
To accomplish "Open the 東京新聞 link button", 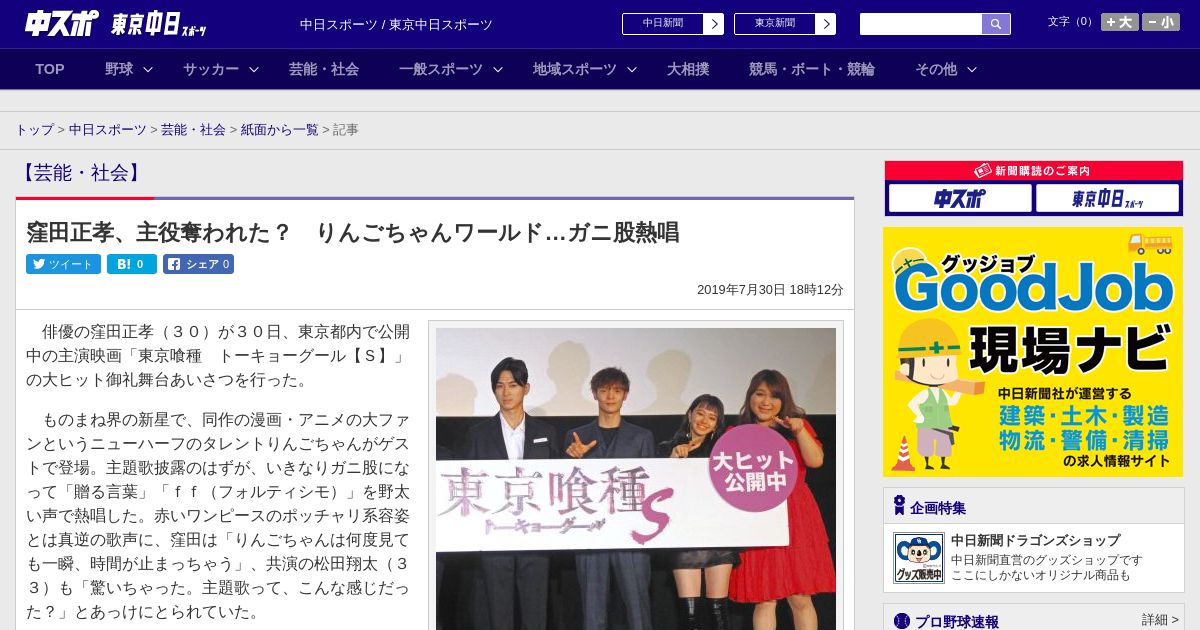I will (775, 24).
